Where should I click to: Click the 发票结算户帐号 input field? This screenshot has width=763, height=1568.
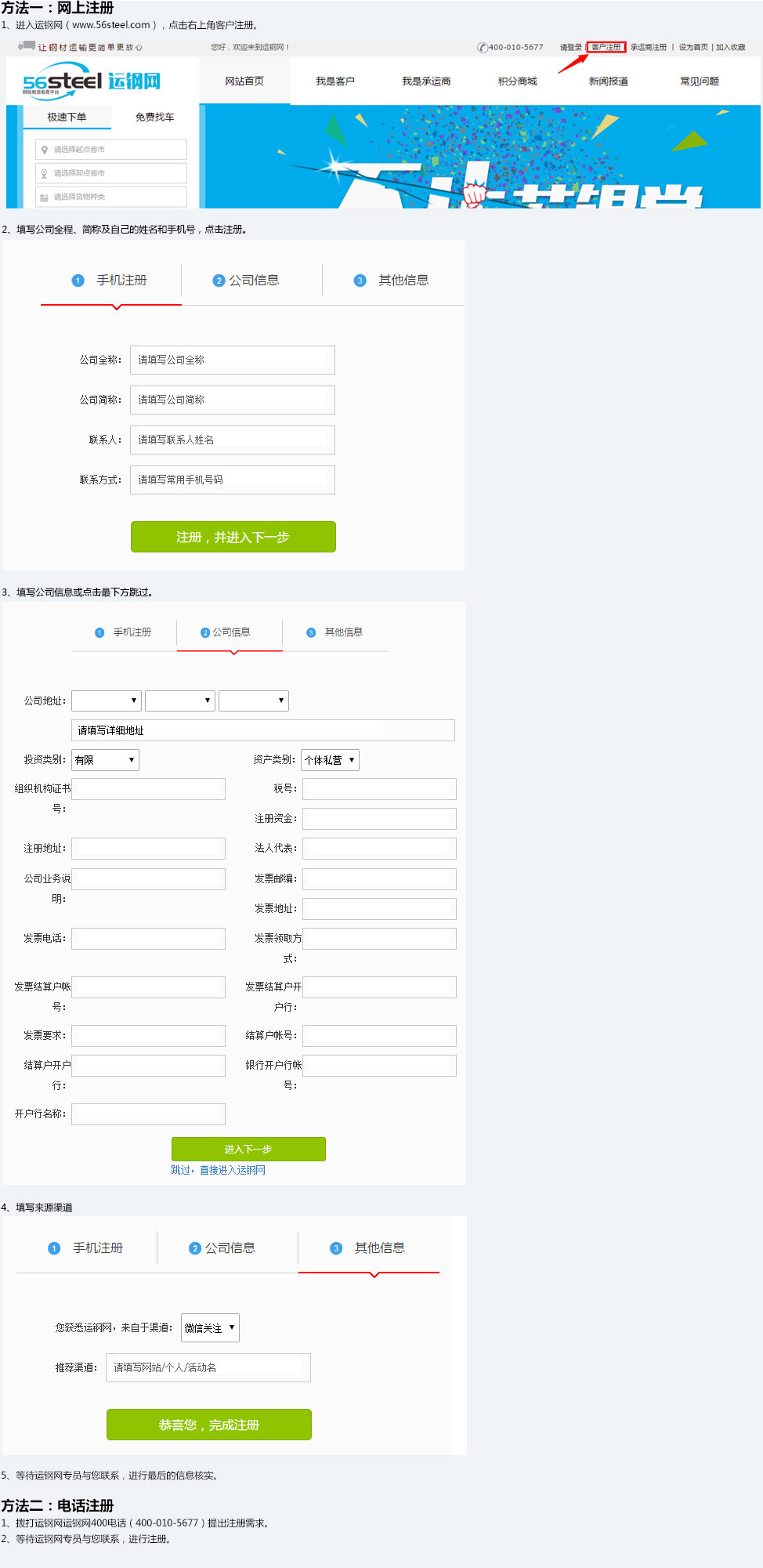tap(149, 987)
